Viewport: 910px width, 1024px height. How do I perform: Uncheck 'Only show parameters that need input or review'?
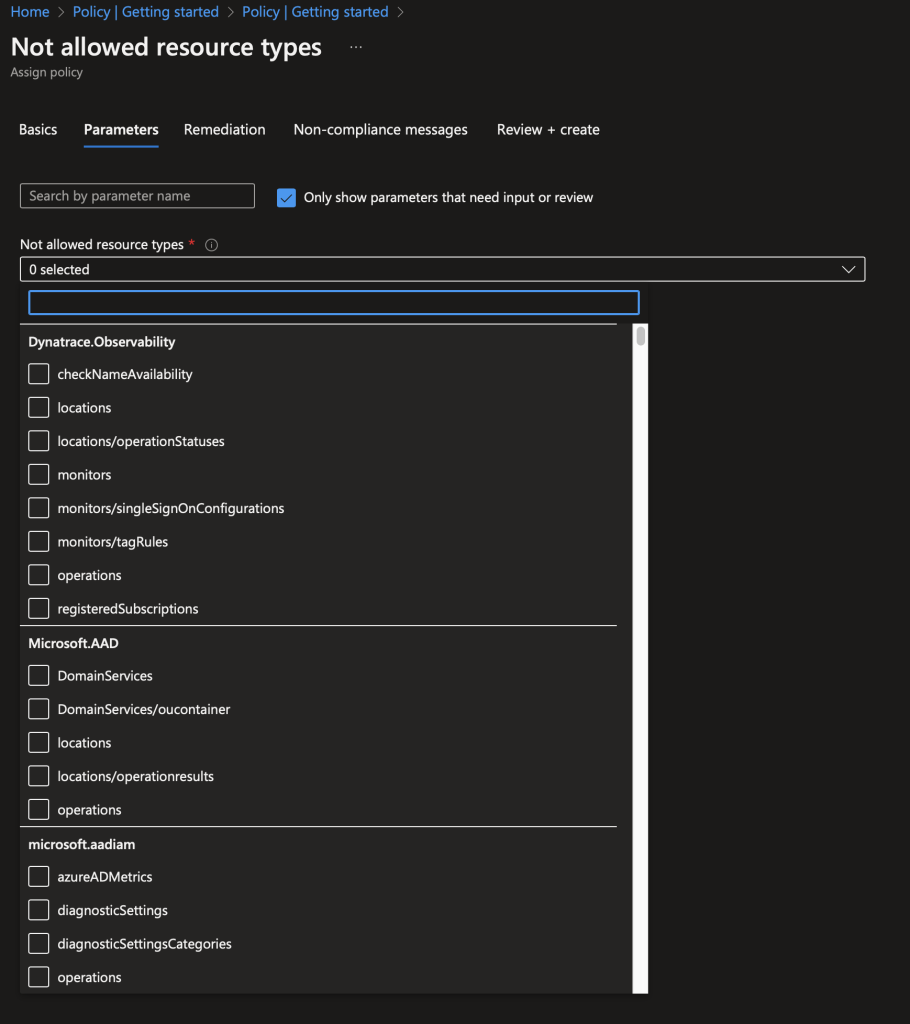286,197
